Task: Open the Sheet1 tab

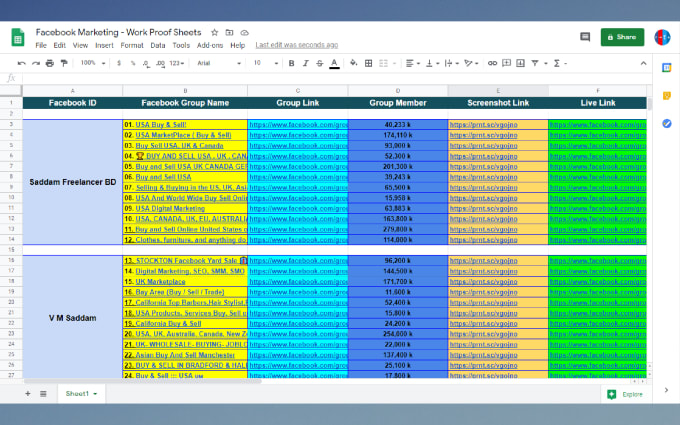Action: [81, 394]
